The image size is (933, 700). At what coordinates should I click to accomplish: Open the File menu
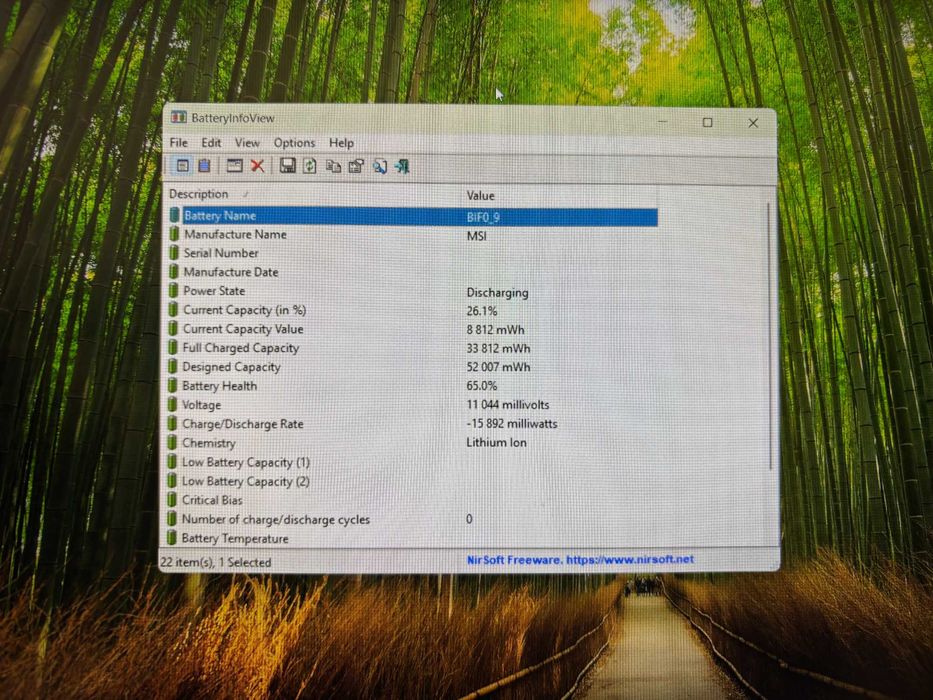tap(179, 142)
